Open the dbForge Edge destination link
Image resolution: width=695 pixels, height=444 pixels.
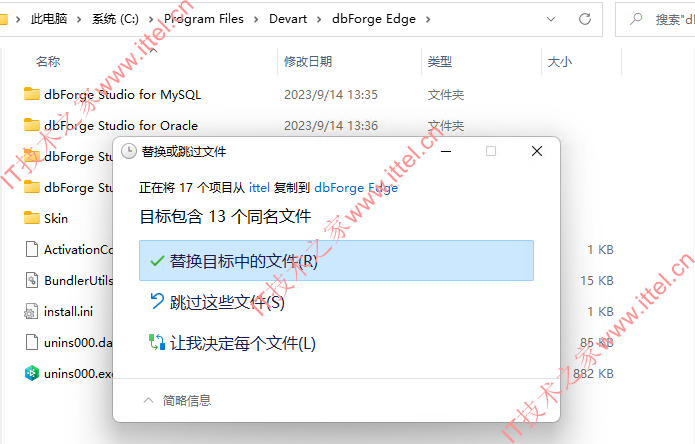click(x=356, y=188)
